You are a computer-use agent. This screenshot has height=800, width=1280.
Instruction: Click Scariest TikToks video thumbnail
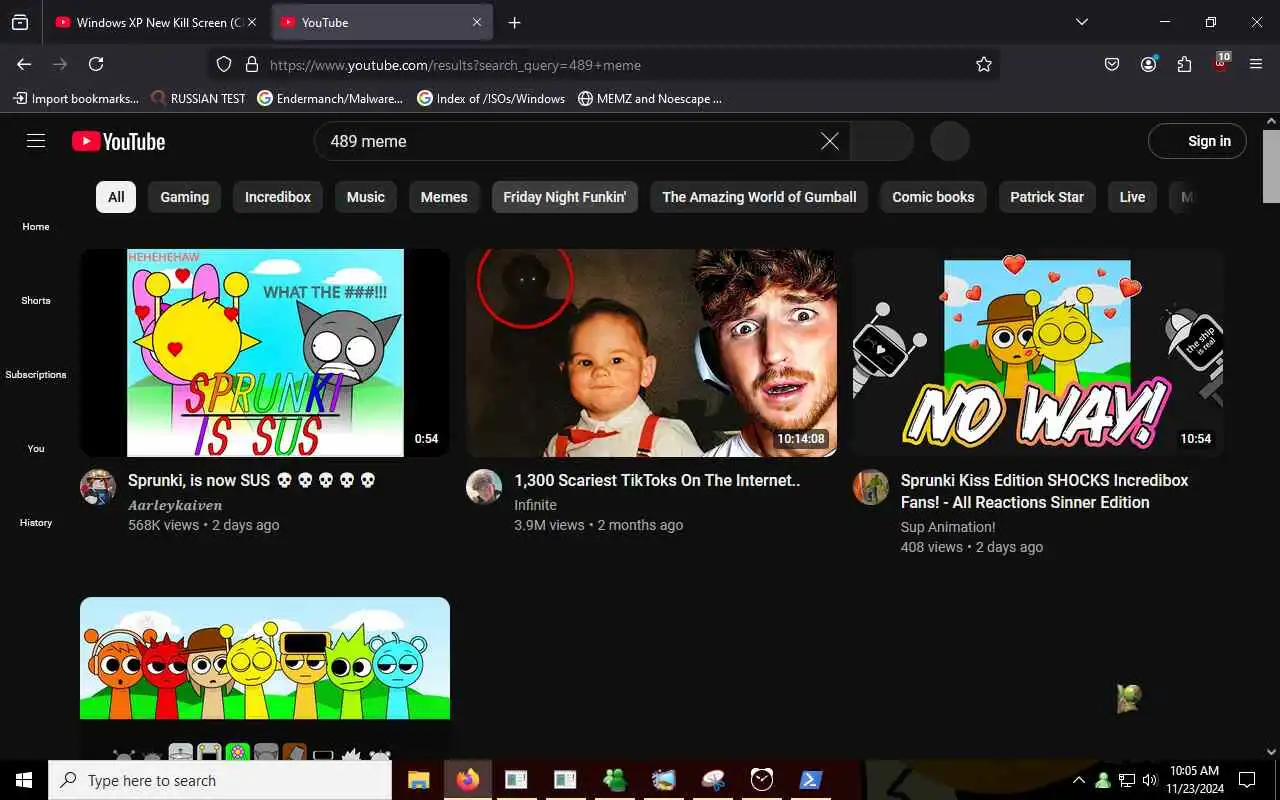651,353
